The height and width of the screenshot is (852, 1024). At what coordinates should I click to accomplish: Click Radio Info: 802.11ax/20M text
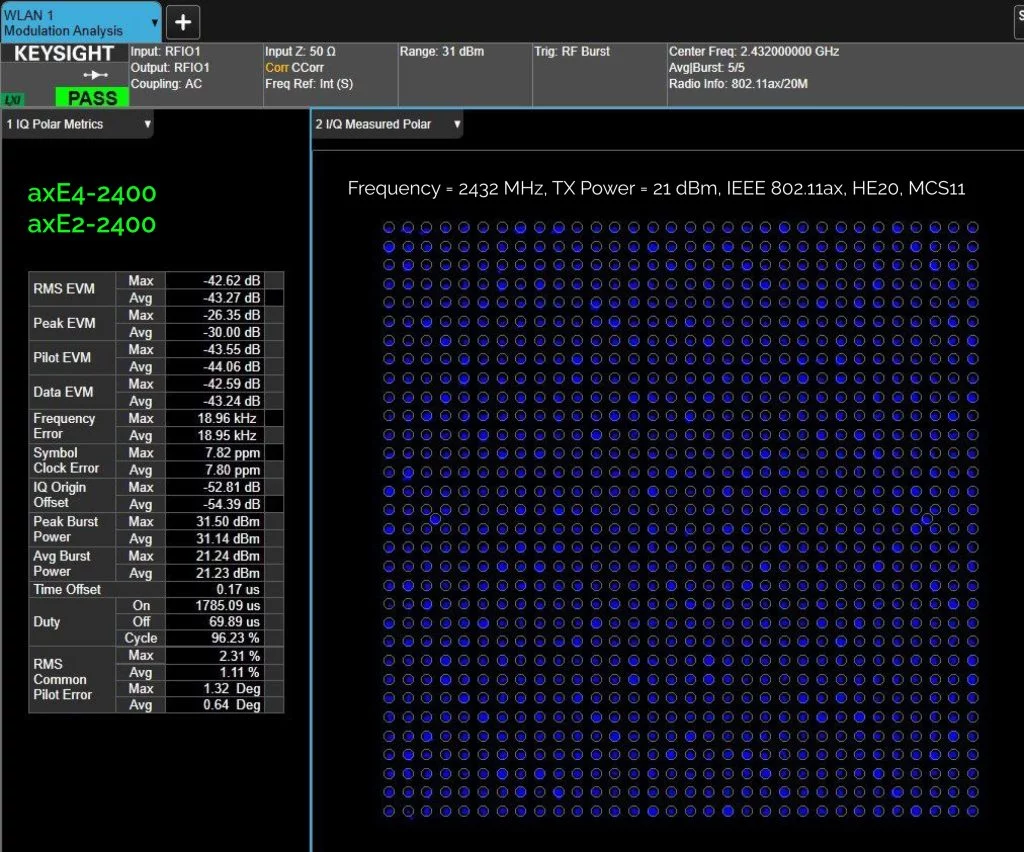[x=738, y=84]
